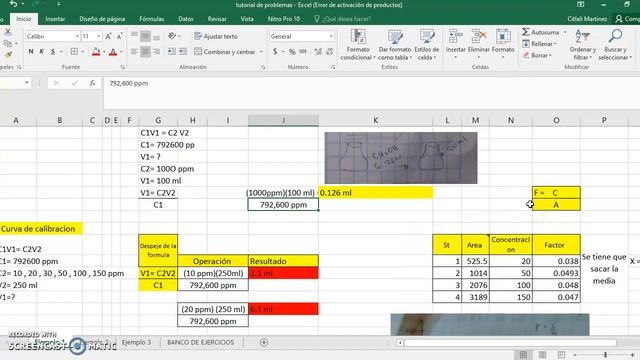Open Estilos de celda gallery
This screenshot has width=640, height=360.
427,45
